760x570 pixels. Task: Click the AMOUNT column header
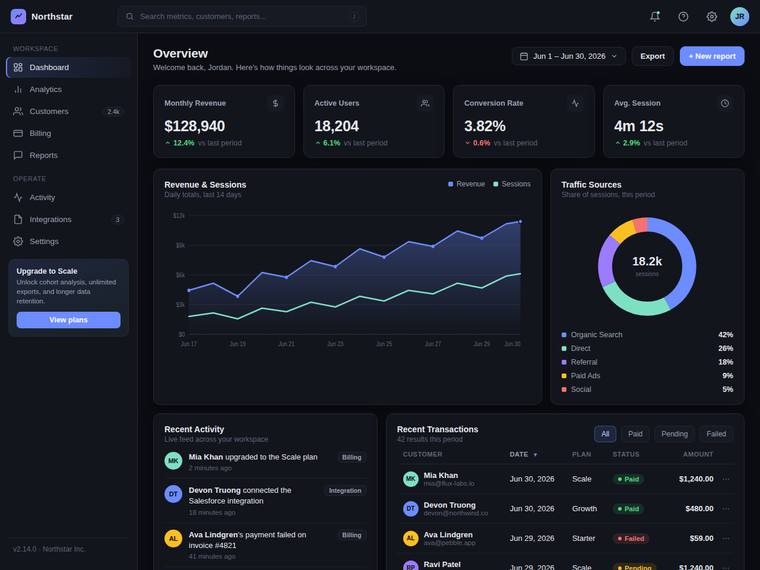click(x=698, y=454)
